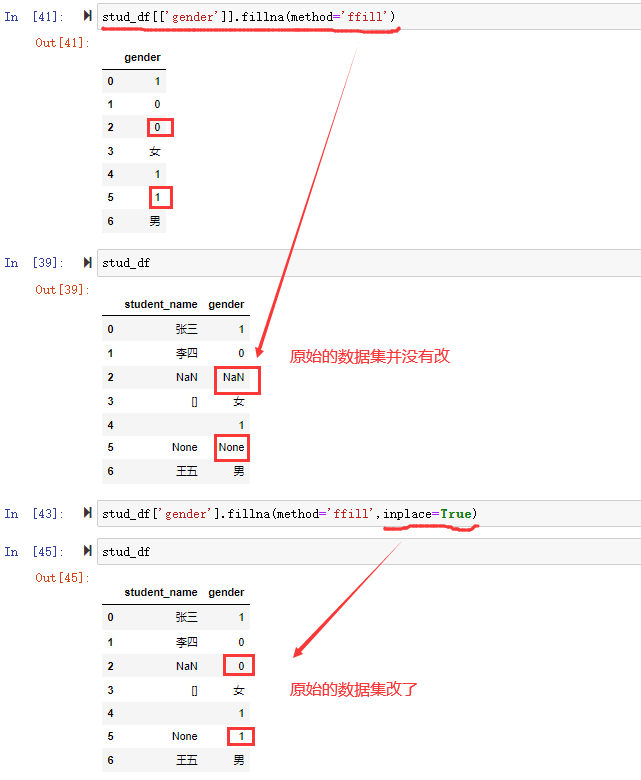
Task: Click the run icon beside cell In [39]
Action: pos(87,263)
